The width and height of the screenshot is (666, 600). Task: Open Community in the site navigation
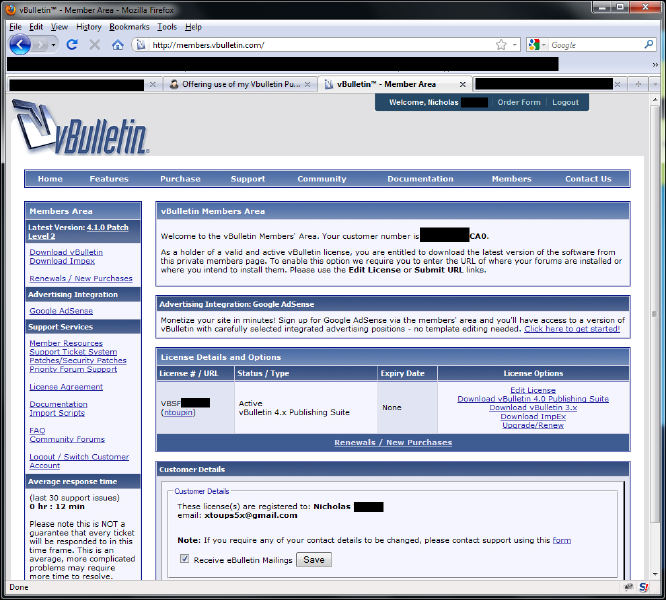(322, 179)
